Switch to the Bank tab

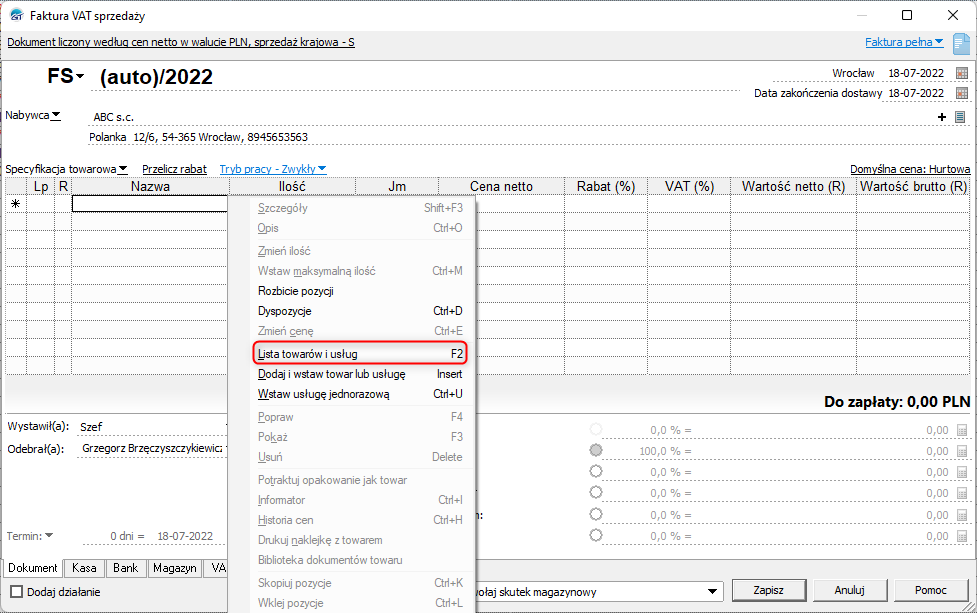125,568
